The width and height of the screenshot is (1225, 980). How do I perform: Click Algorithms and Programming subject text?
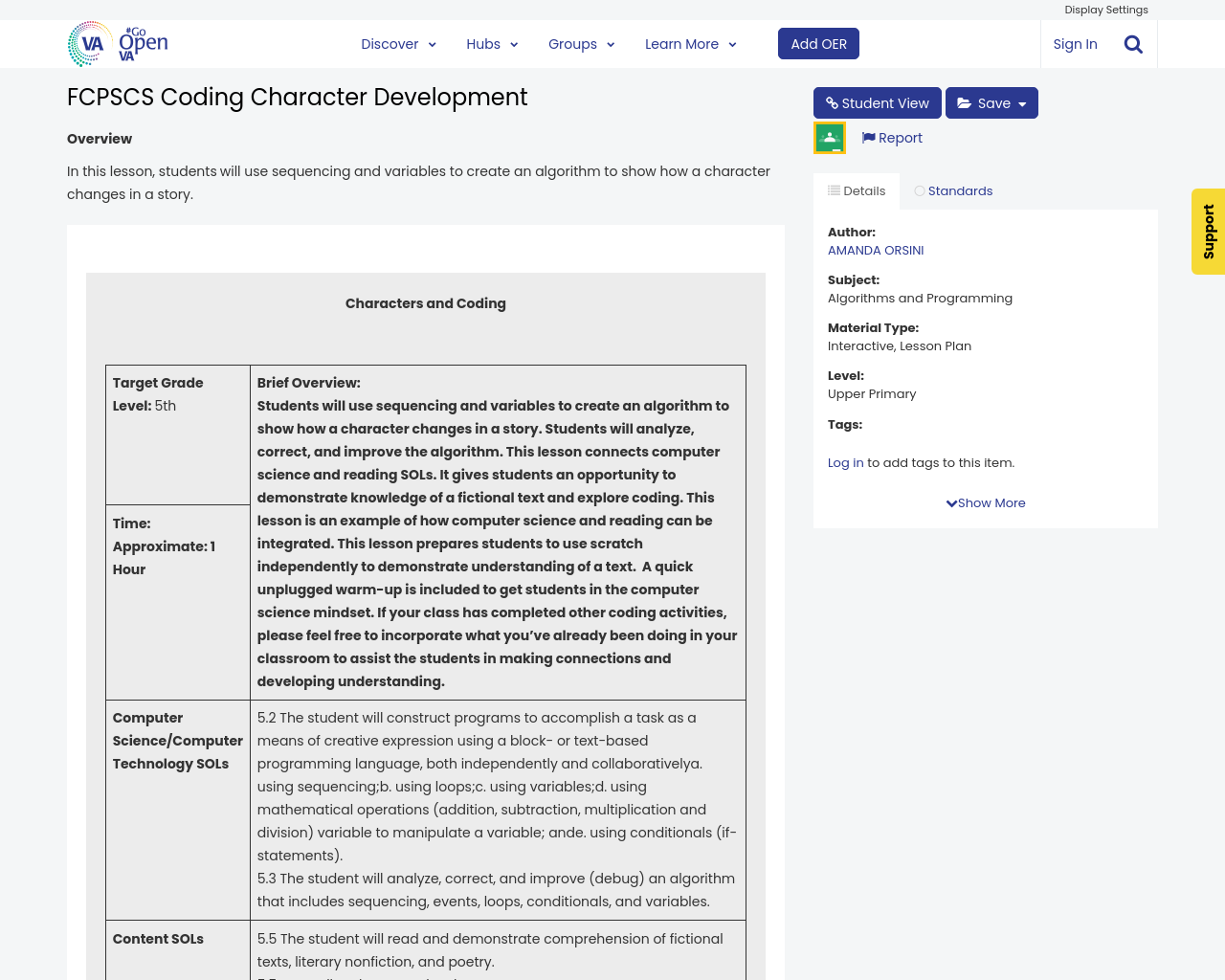(920, 299)
